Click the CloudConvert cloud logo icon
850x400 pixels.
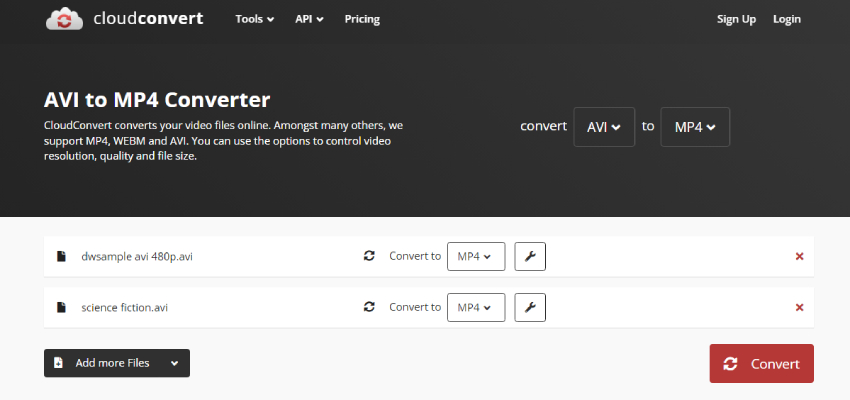coord(64,19)
